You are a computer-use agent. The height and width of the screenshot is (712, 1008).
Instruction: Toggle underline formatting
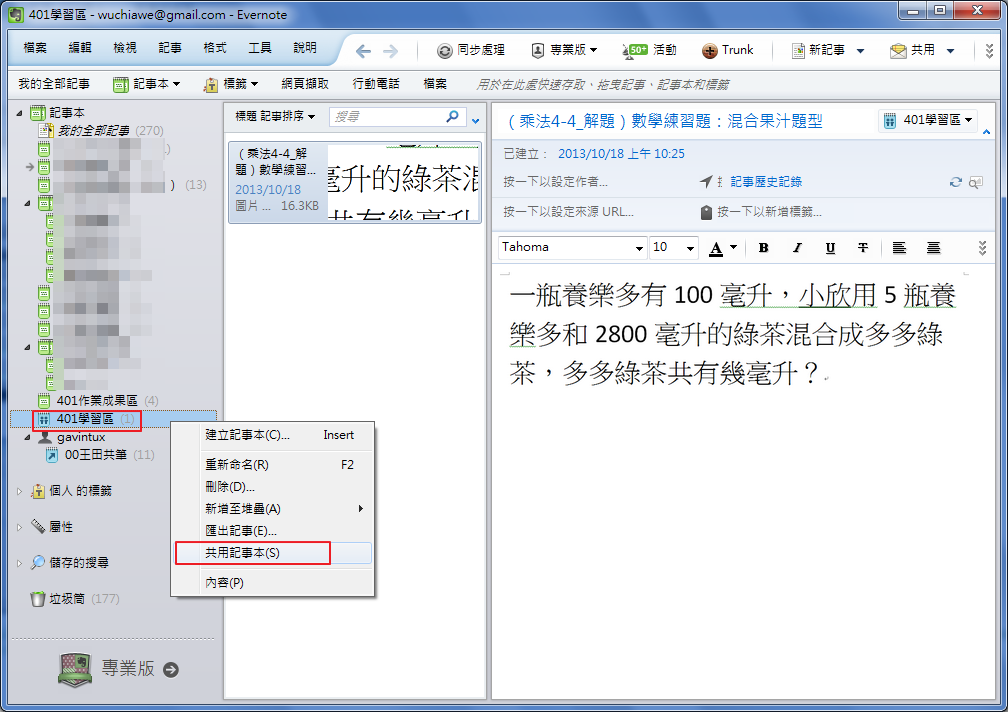point(830,248)
